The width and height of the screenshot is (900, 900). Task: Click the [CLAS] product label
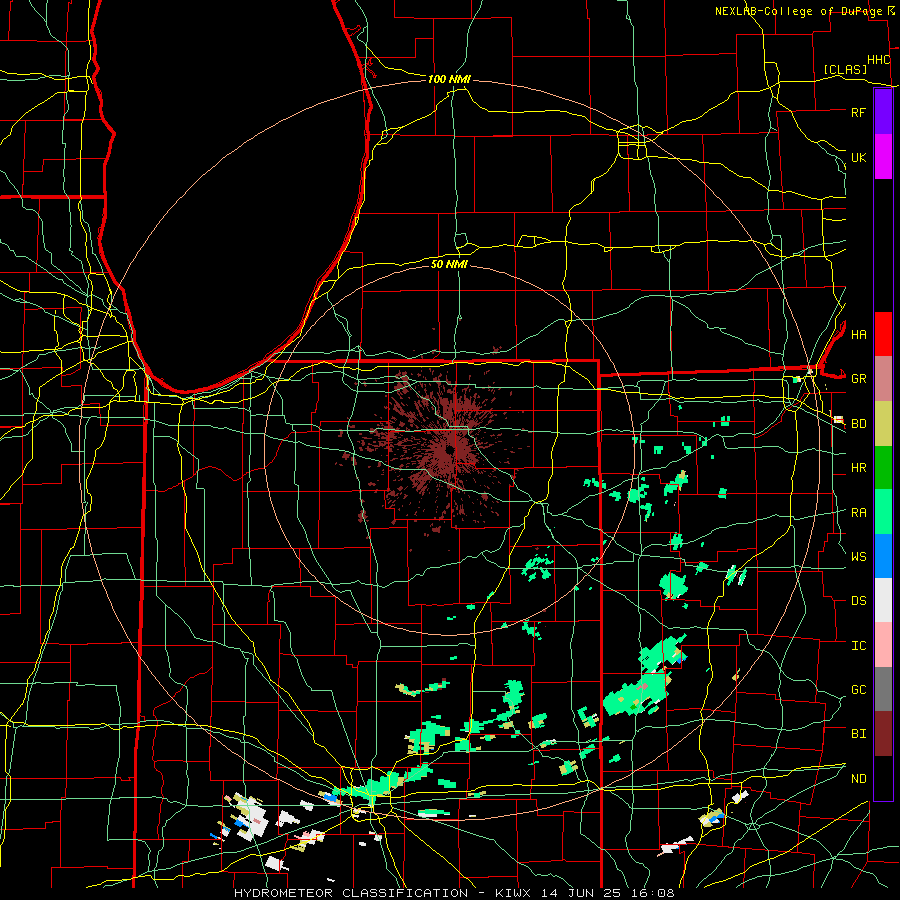tap(845, 69)
